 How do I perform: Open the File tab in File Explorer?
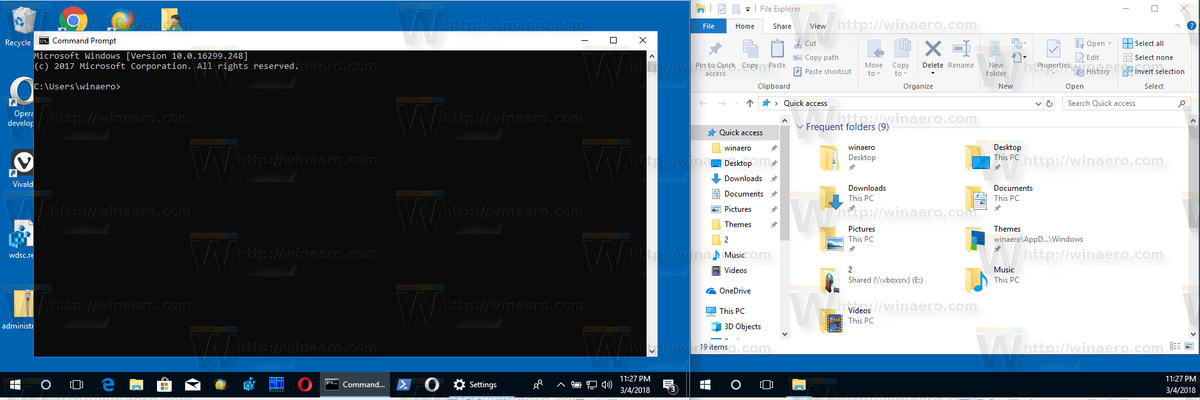click(708, 26)
